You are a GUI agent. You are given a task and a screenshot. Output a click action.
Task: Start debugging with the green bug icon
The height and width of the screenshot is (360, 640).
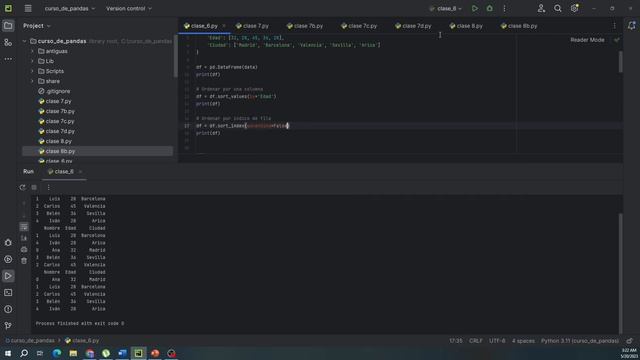click(x=489, y=9)
